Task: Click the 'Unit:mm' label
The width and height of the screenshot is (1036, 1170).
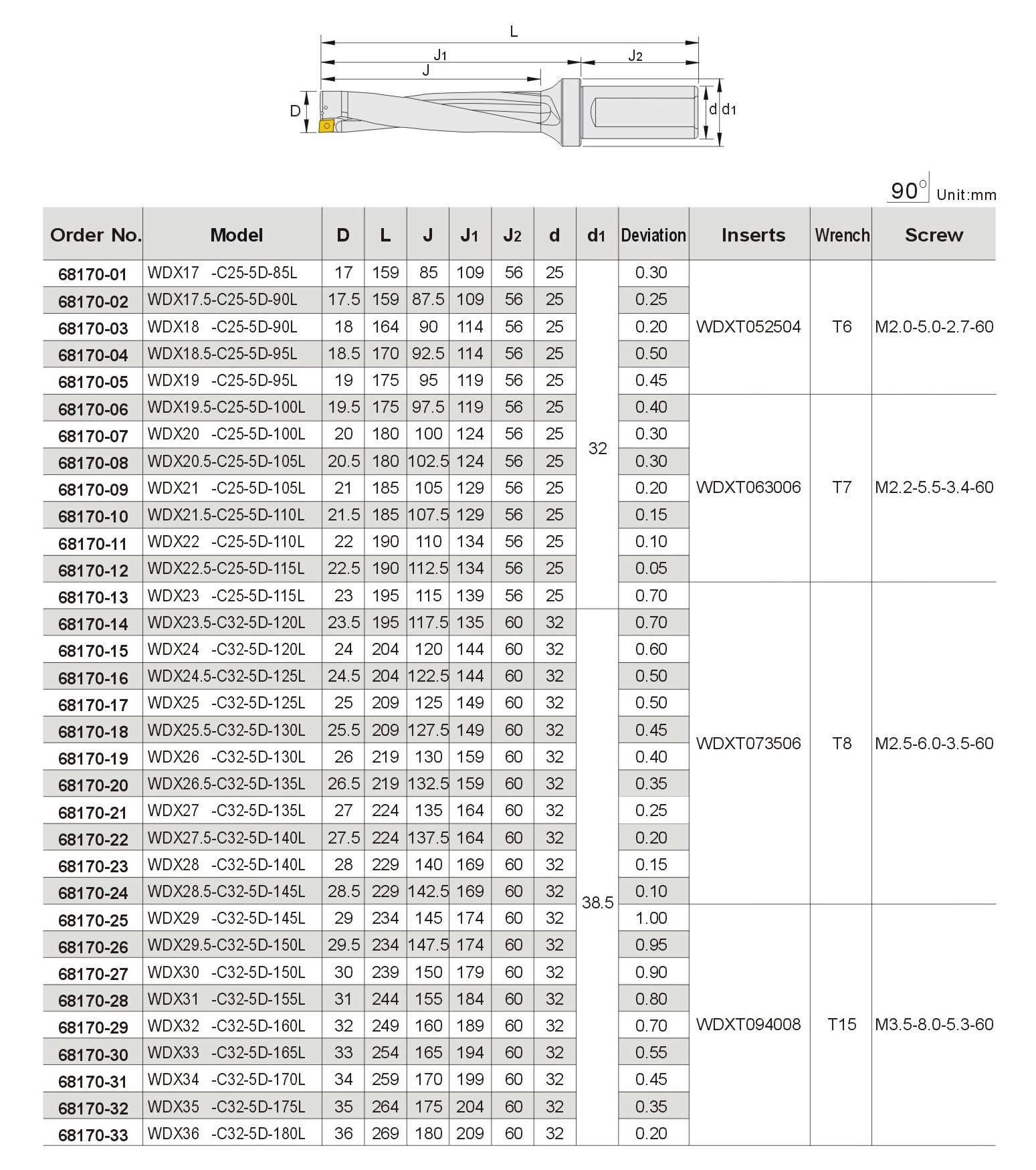Action: pos(966,195)
